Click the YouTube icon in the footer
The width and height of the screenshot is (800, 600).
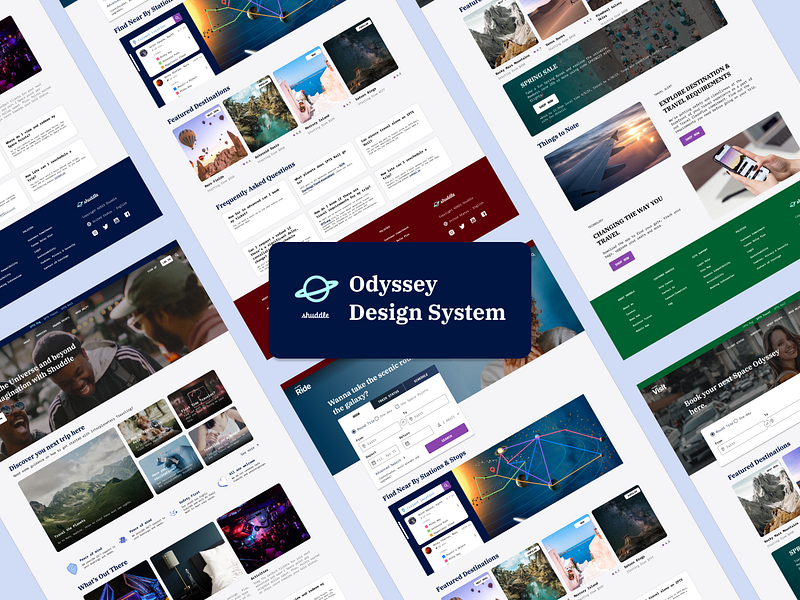(x=117, y=221)
